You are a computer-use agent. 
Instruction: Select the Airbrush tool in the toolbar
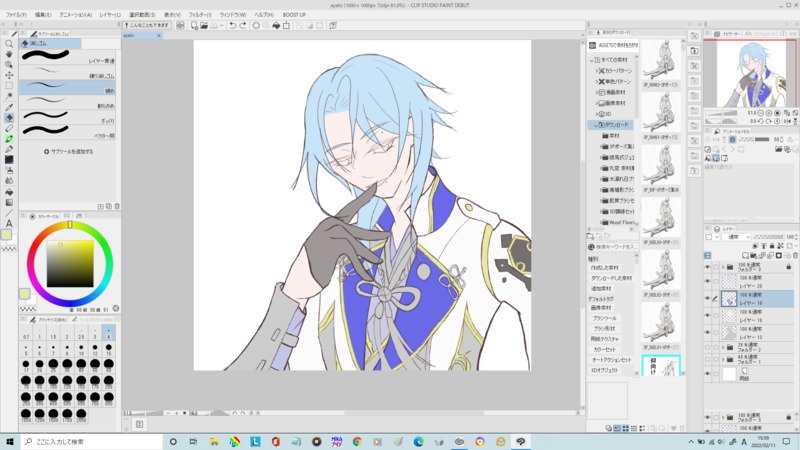[x=9, y=170]
